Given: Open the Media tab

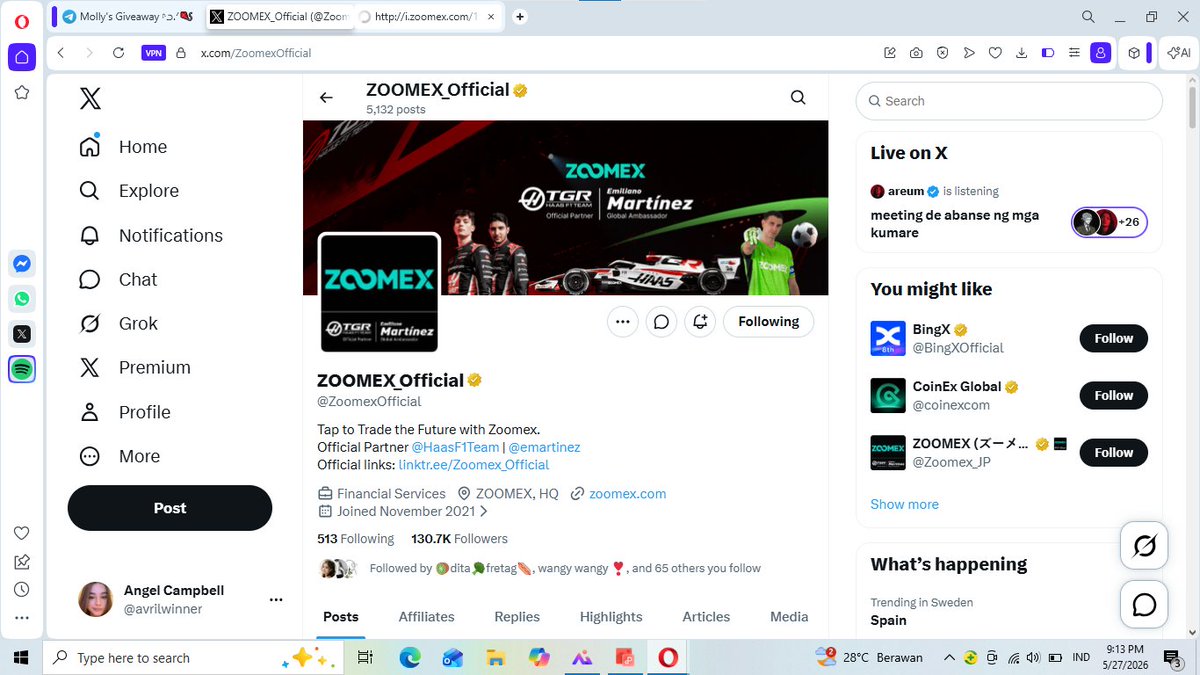Looking at the screenshot, I should (789, 617).
